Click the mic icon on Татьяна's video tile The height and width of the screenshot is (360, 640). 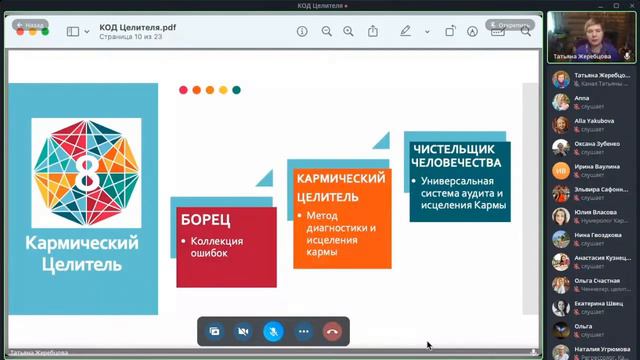627,55
